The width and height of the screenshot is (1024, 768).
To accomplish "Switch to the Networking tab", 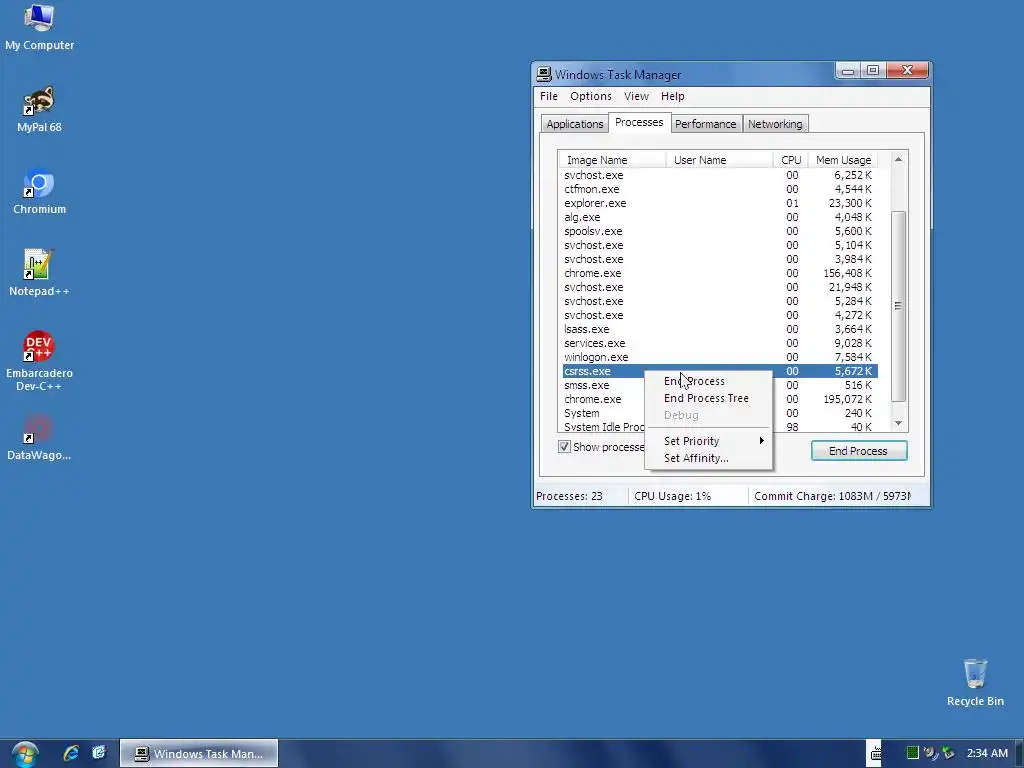I will pos(775,124).
